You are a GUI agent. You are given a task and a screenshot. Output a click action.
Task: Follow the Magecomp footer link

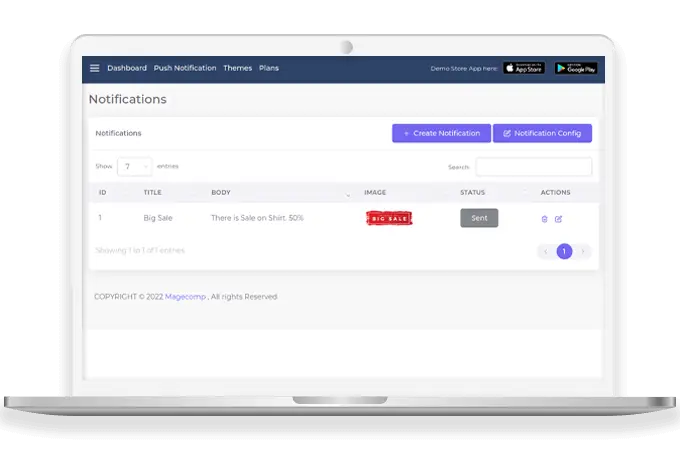point(186,297)
